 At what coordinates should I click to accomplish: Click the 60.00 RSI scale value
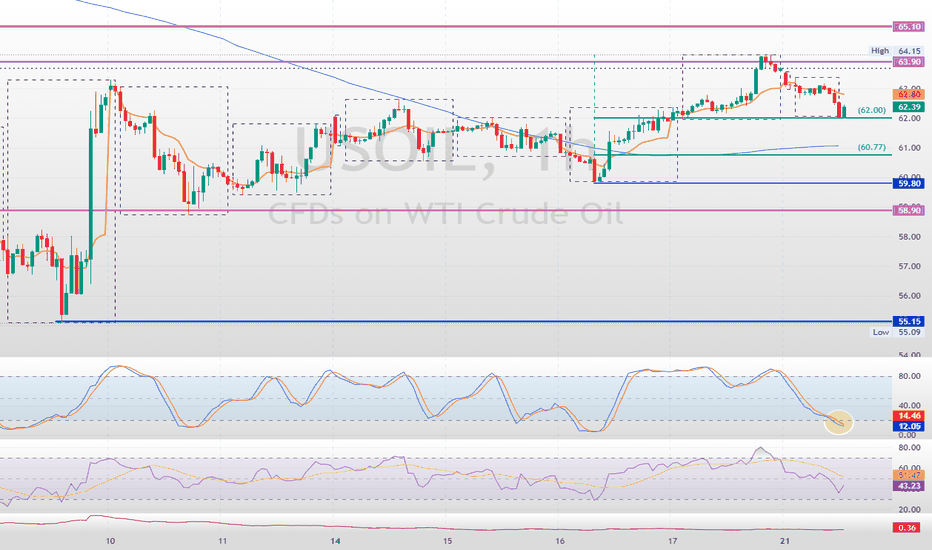tap(909, 468)
